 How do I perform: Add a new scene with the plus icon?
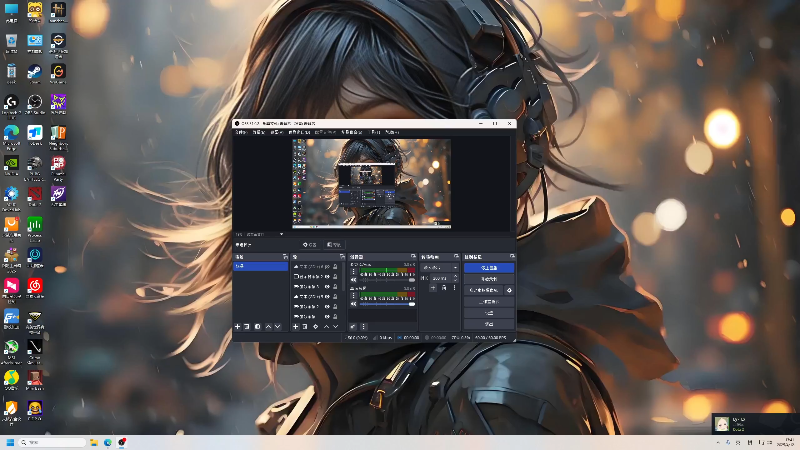coord(237,327)
